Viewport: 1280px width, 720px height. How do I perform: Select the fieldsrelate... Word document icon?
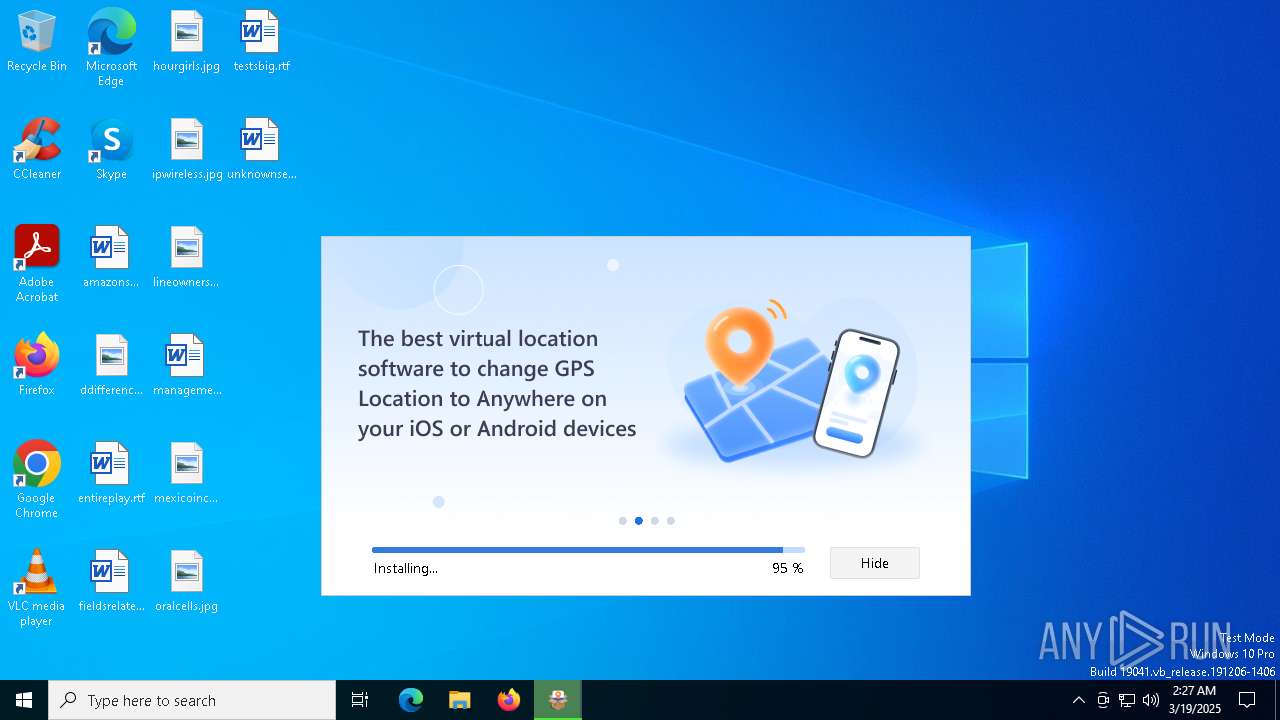click(x=111, y=582)
